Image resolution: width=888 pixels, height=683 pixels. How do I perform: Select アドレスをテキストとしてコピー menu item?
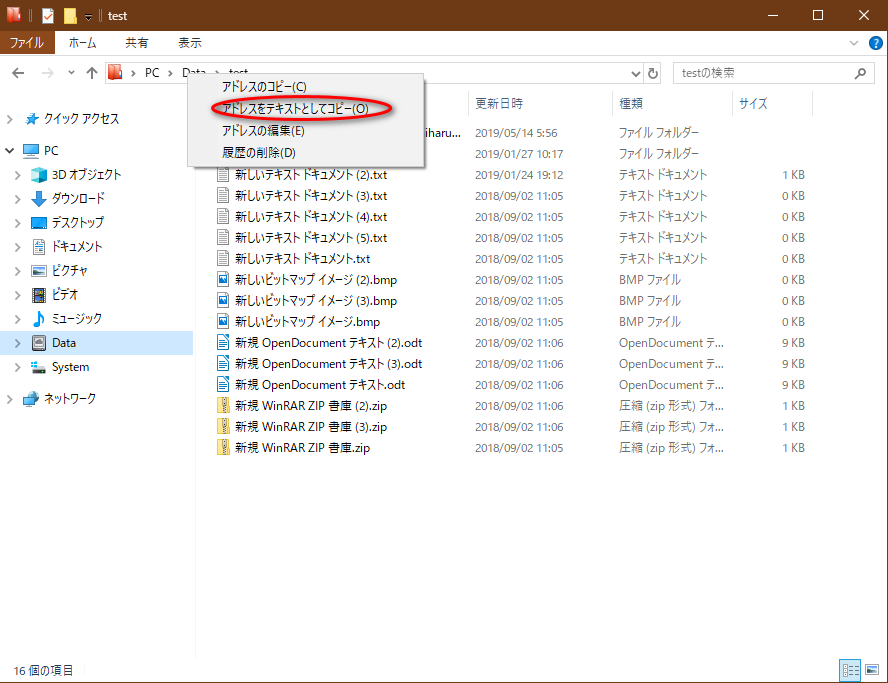click(295, 108)
